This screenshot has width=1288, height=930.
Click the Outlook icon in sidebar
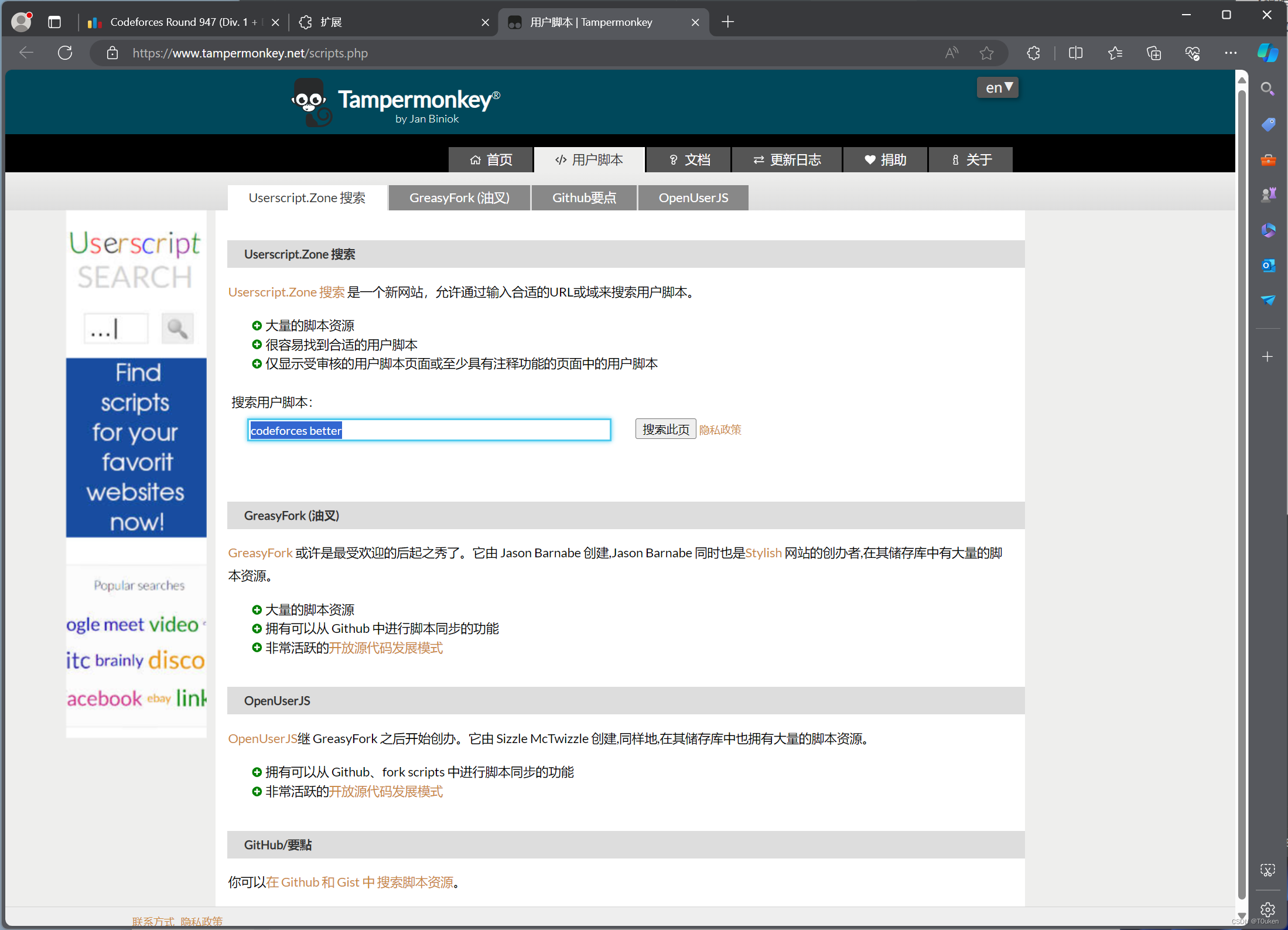(x=1268, y=265)
